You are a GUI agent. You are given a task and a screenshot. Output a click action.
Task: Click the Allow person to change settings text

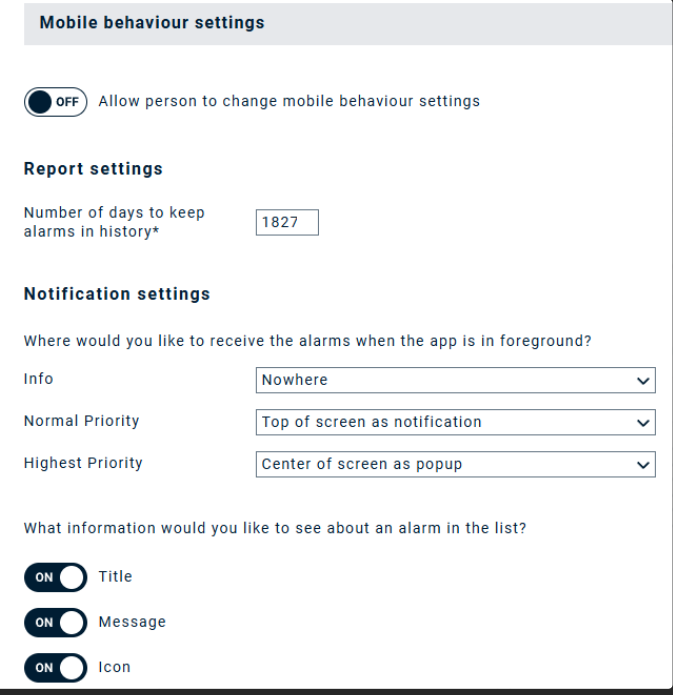[289, 101]
